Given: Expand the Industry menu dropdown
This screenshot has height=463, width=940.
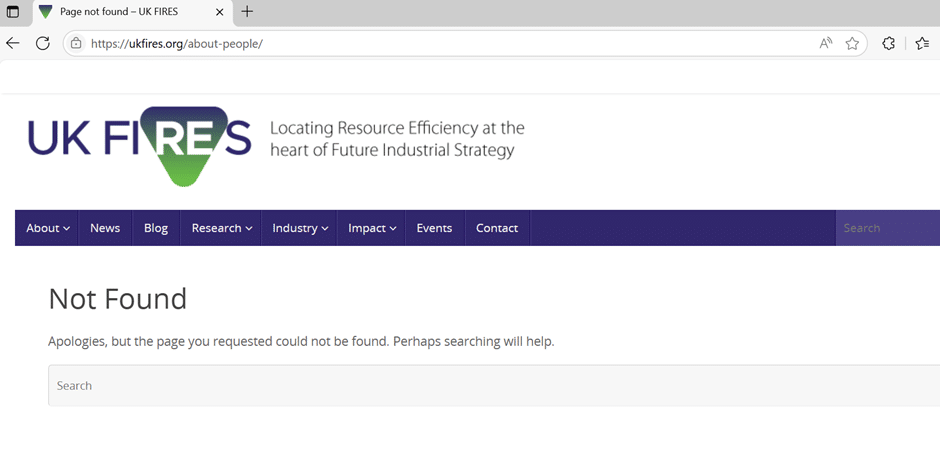Looking at the screenshot, I should click(300, 228).
